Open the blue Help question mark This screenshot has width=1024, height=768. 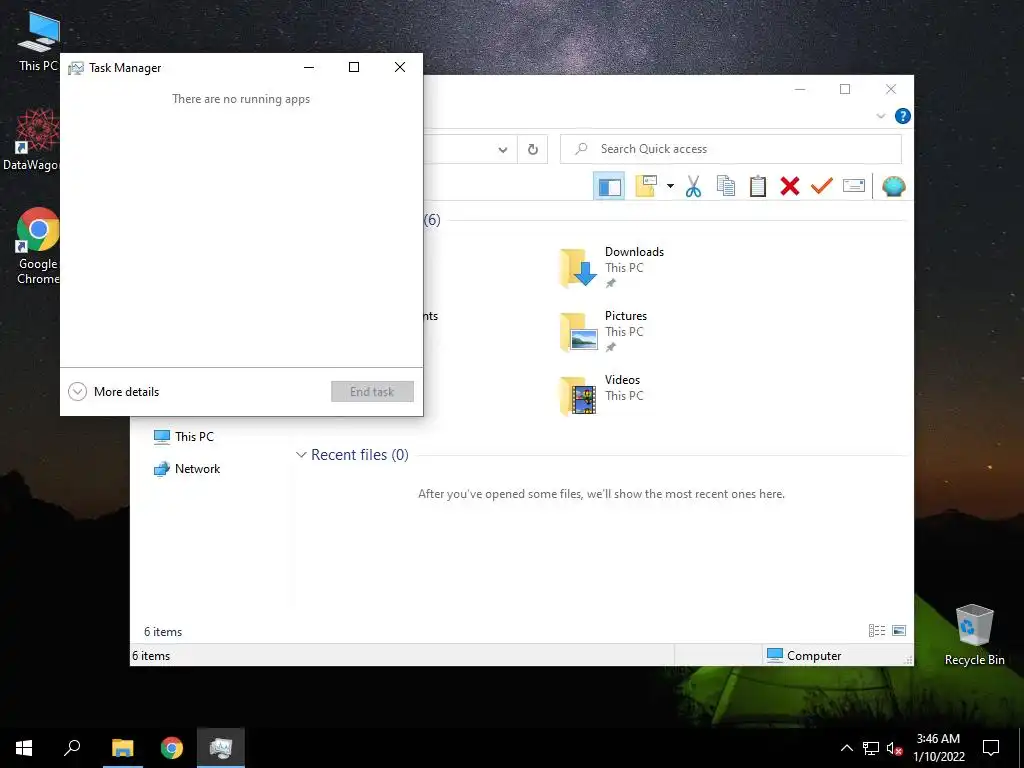point(903,116)
